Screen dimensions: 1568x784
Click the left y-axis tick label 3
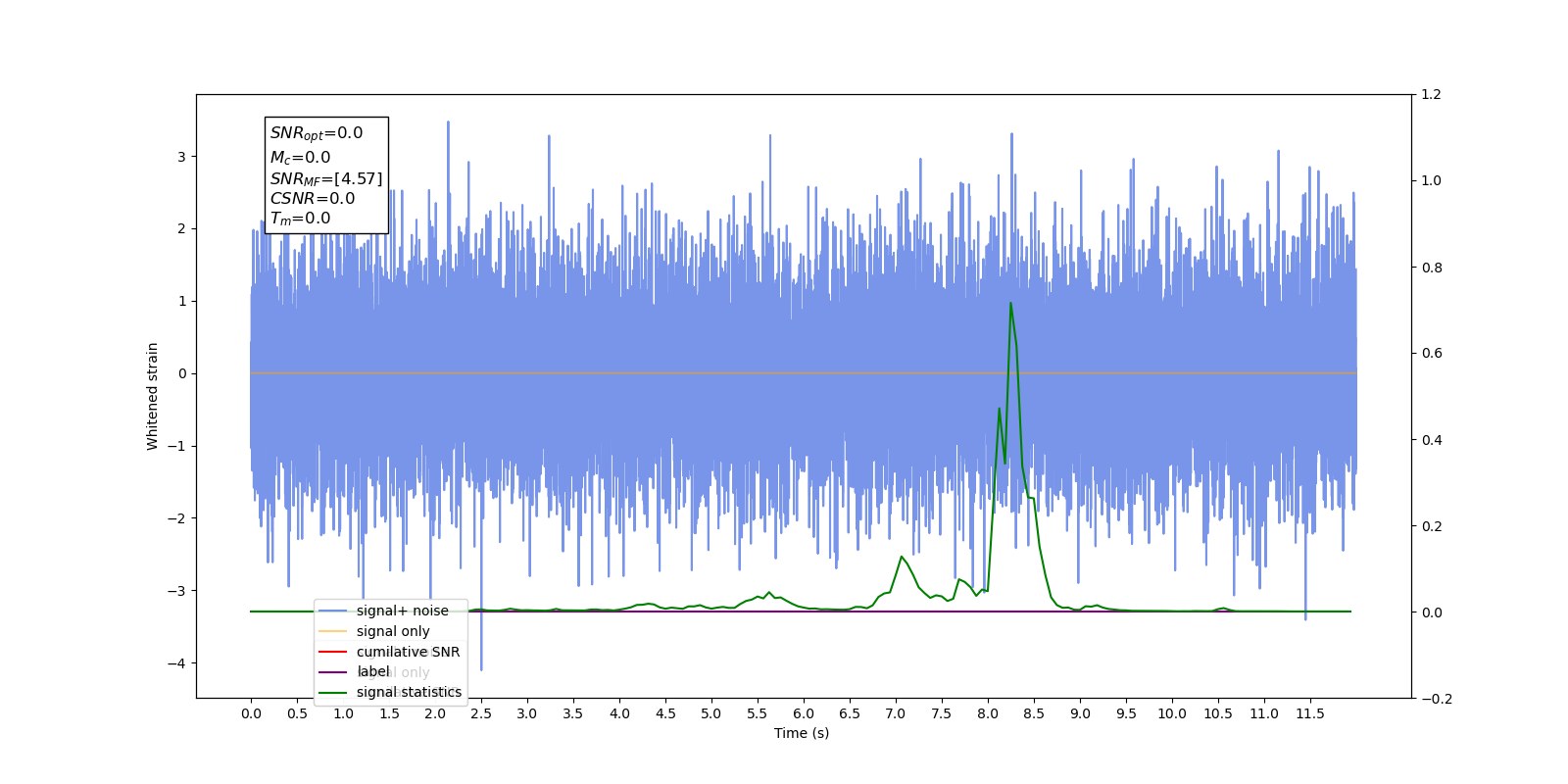click(x=181, y=157)
